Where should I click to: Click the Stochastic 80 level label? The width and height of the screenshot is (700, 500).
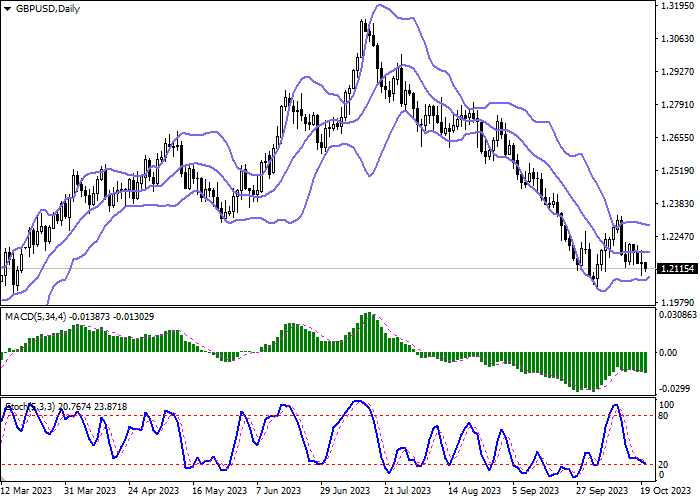(663, 415)
